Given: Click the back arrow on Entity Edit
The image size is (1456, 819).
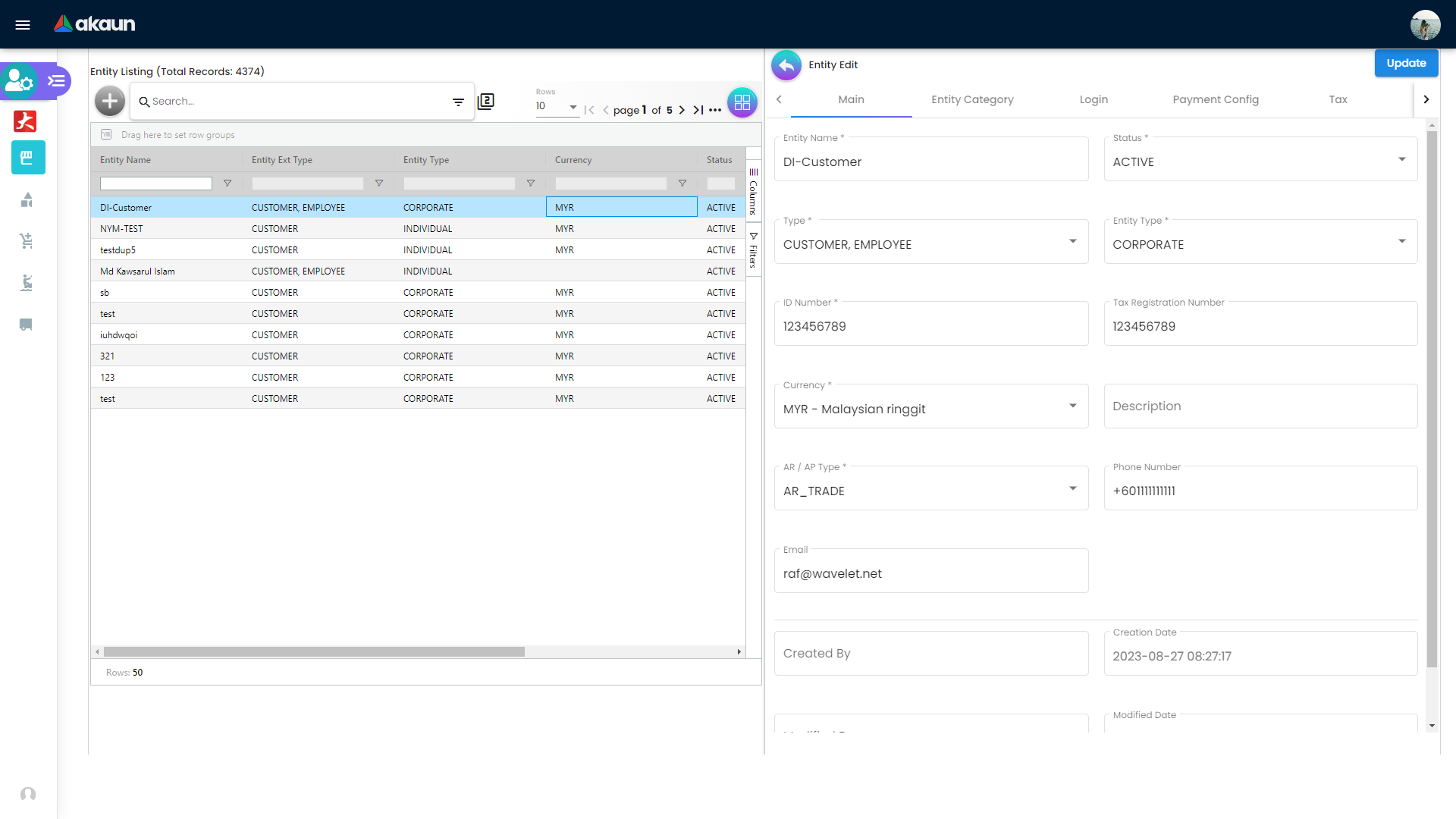Looking at the screenshot, I should (786, 65).
